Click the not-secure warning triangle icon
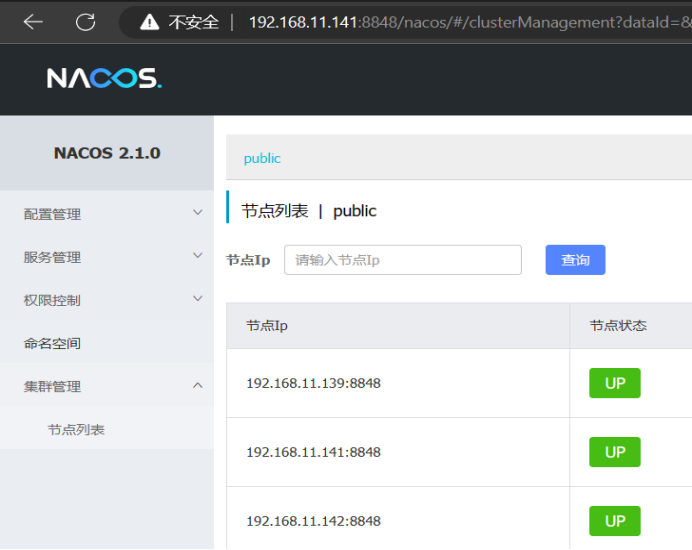This screenshot has width=692, height=550. 149,22
